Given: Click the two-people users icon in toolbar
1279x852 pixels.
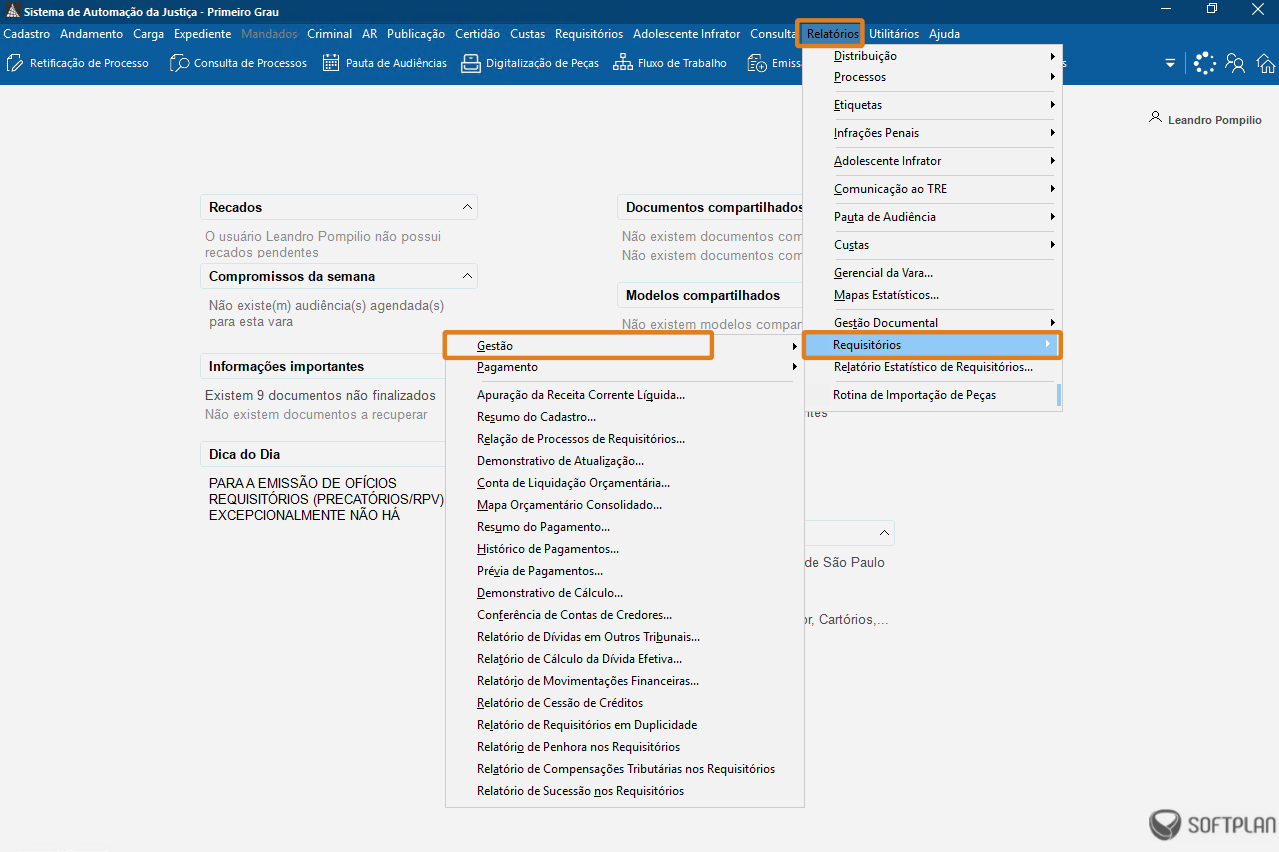Looking at the screenshot, I should [1236, 63].
